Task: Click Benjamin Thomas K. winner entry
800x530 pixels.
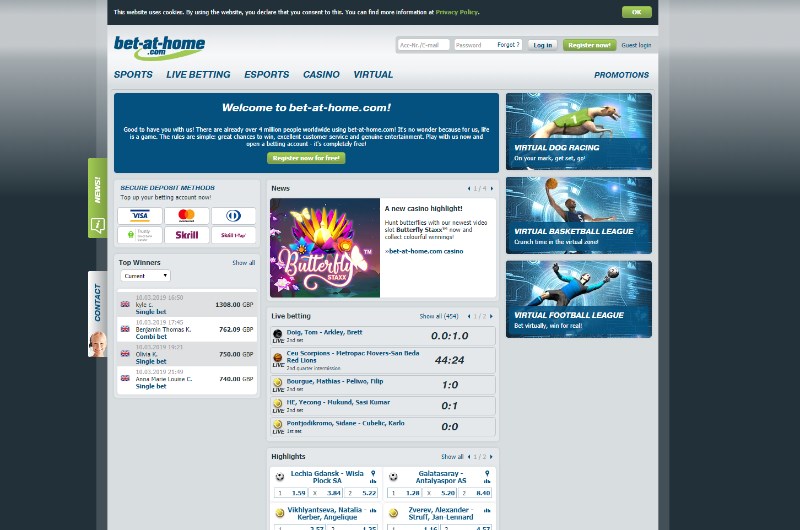Action: pyautogui.click(x=187, y=330)
